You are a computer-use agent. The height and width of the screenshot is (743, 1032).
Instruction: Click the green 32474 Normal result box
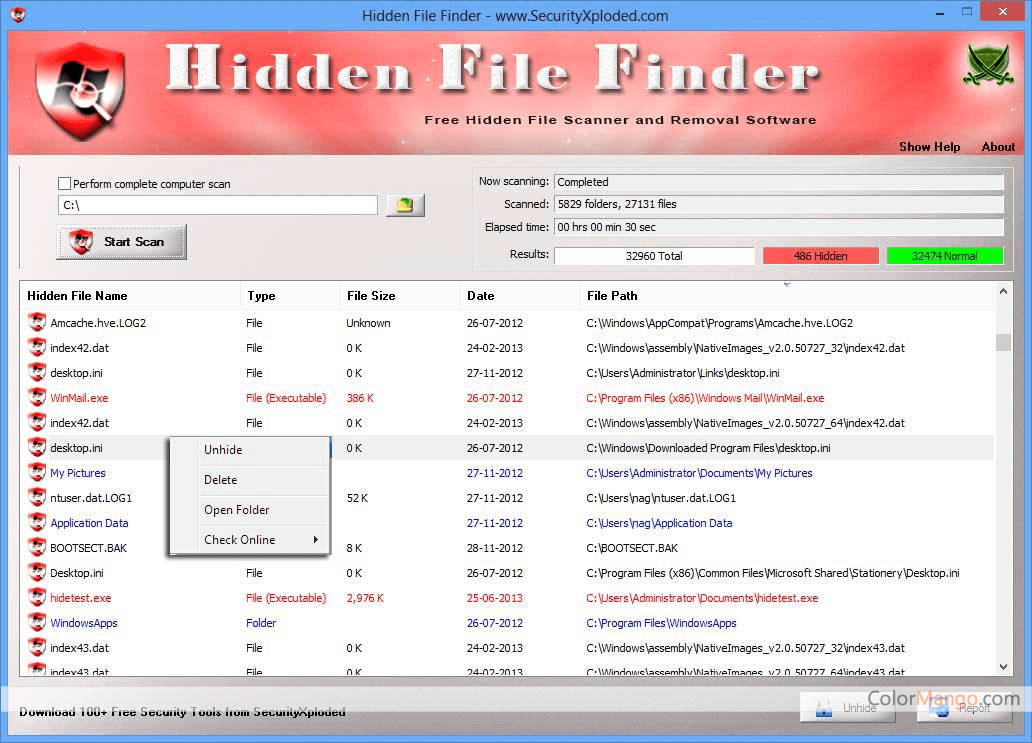click(x=944, y=256)
